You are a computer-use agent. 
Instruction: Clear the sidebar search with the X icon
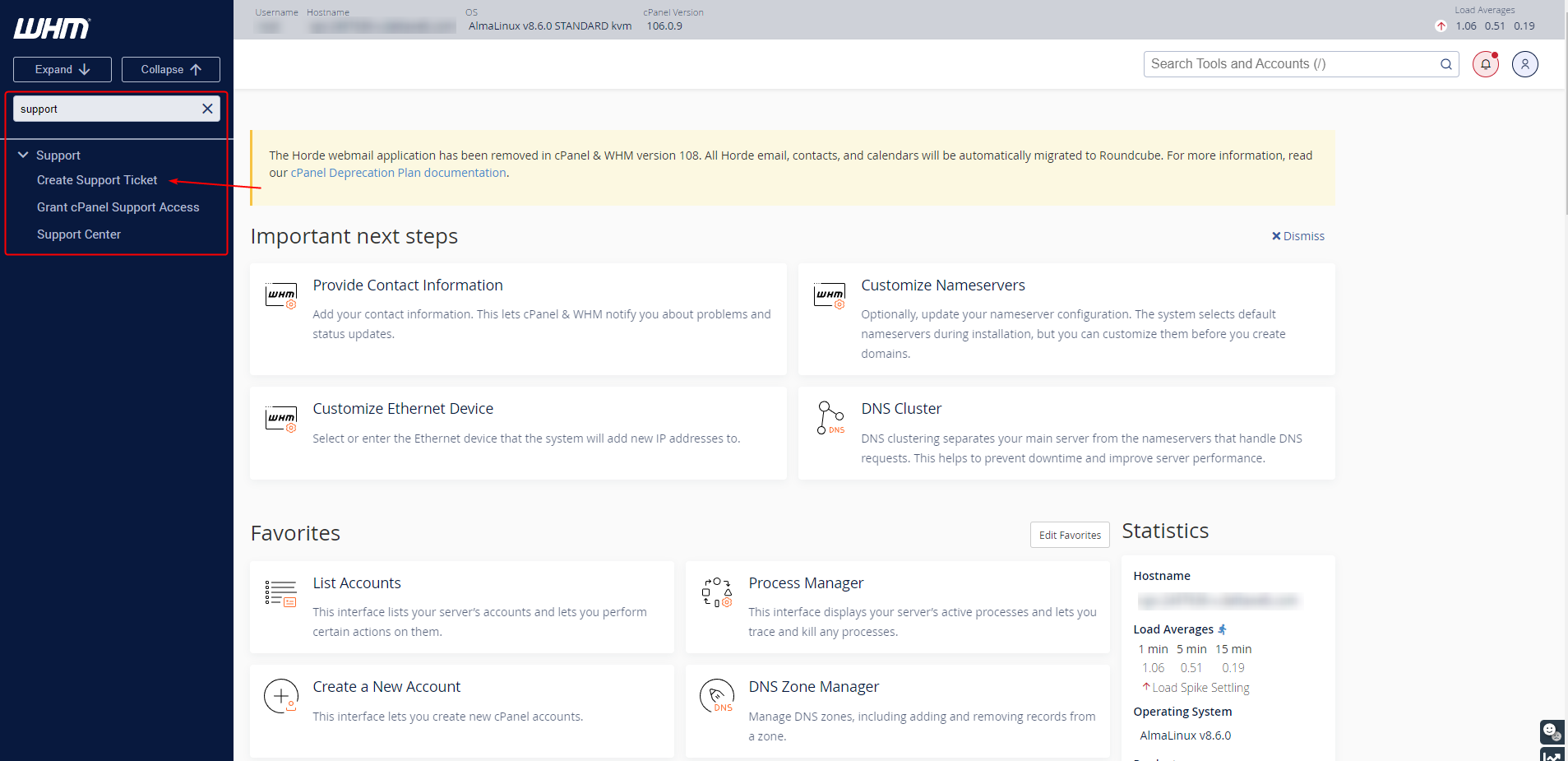coord(207,109)
